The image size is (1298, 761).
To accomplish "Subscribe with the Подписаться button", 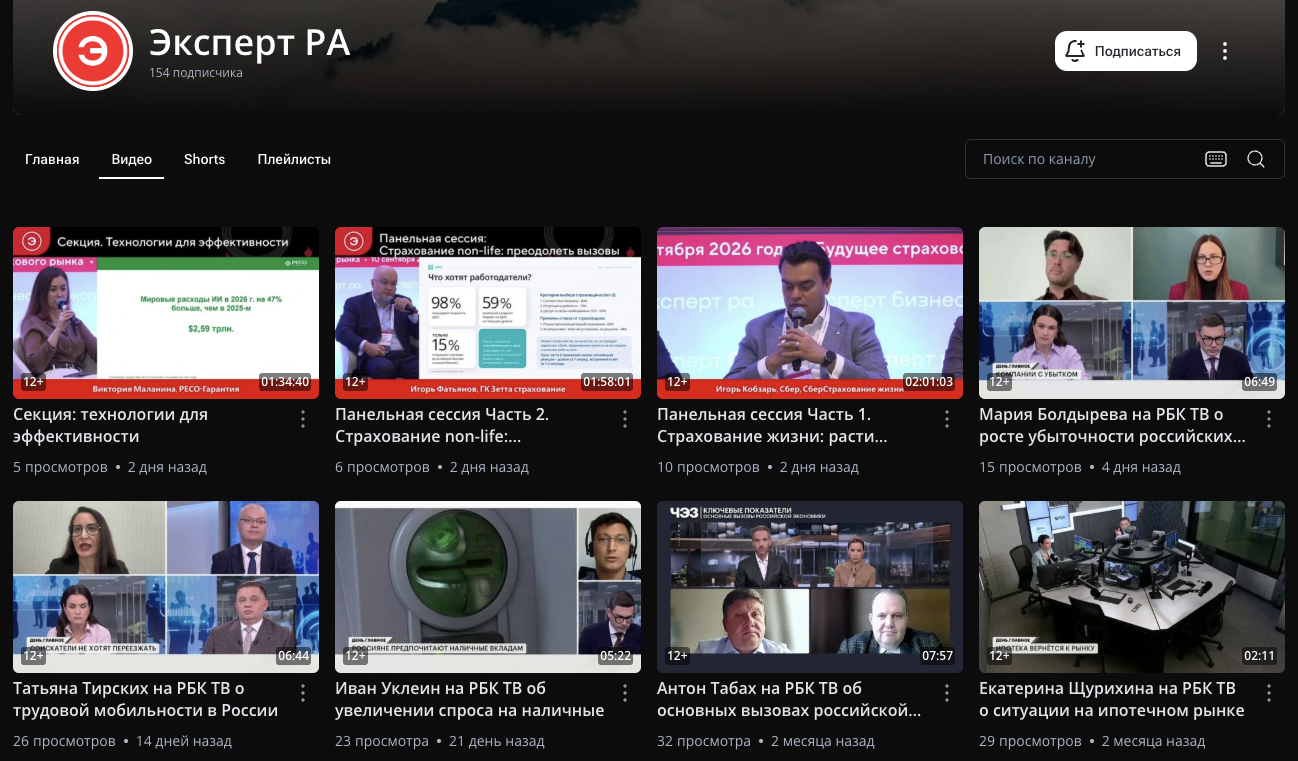I will click(1126, 51).
